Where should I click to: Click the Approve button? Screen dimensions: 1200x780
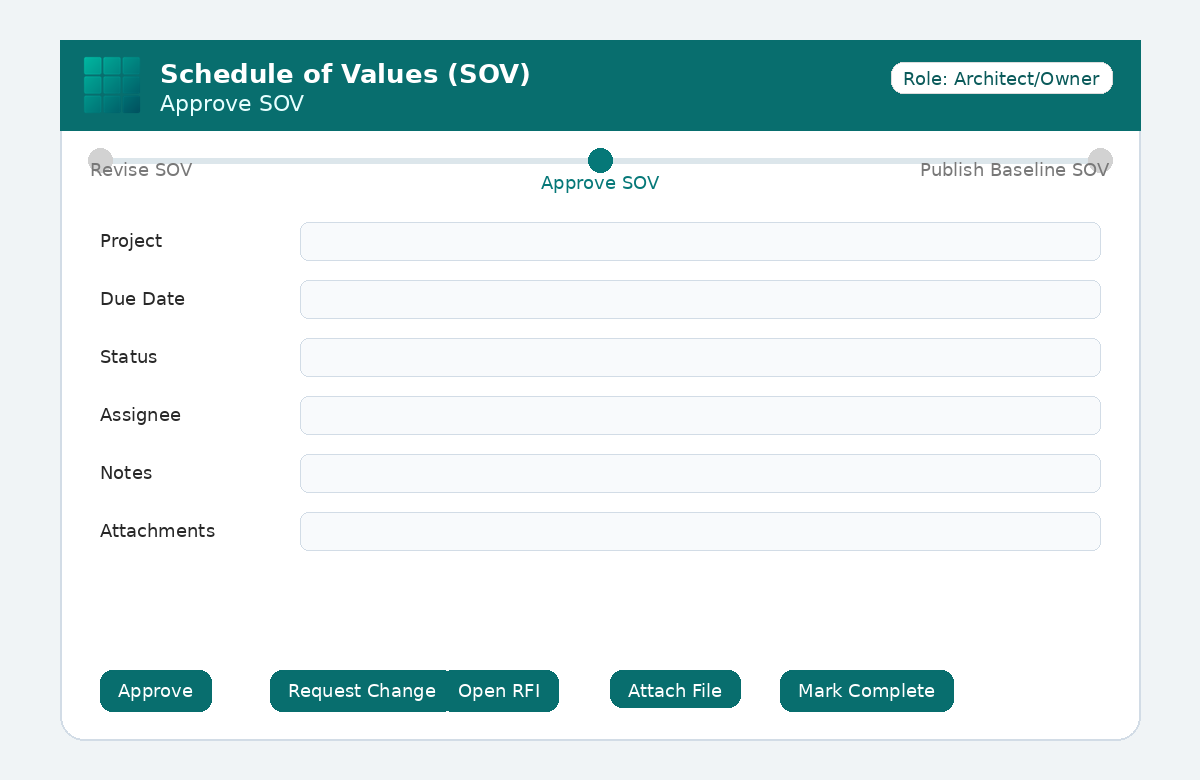pyautogui.click(x=156, y=691)
